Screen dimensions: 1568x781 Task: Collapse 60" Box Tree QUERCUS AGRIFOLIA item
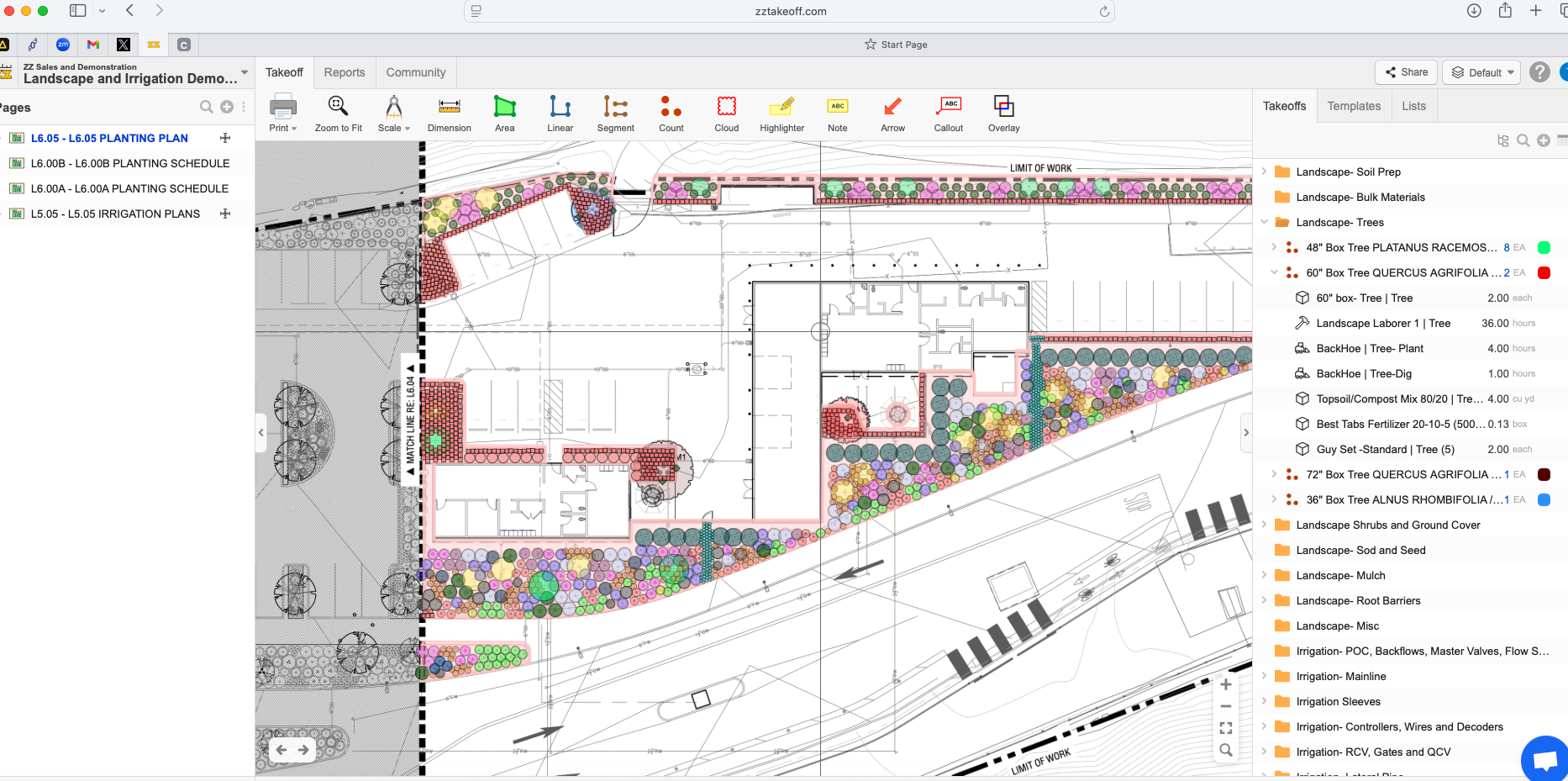[1274, 272]
